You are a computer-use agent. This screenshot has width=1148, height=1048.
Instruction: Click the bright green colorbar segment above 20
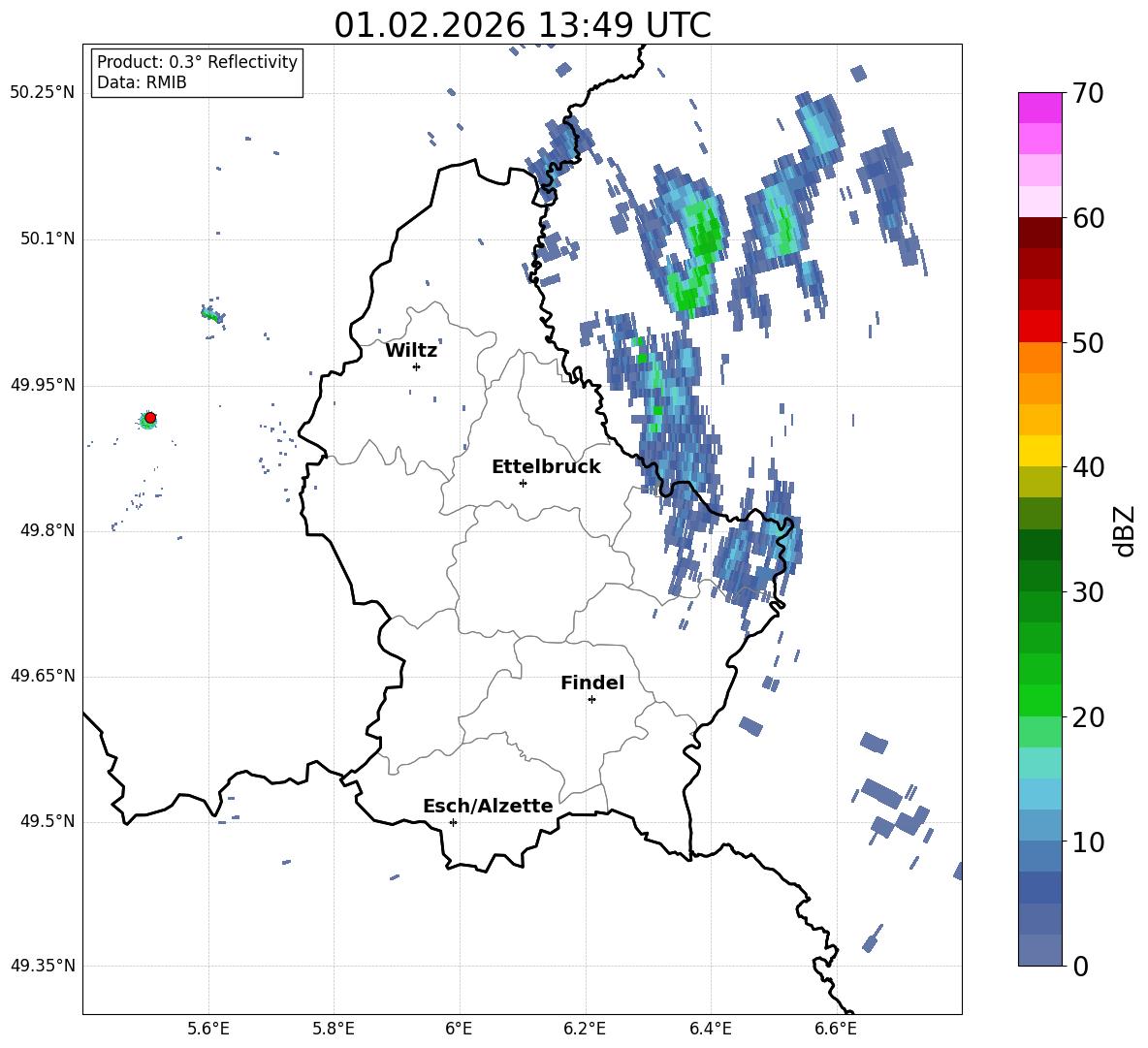[x=1039, y=700]
